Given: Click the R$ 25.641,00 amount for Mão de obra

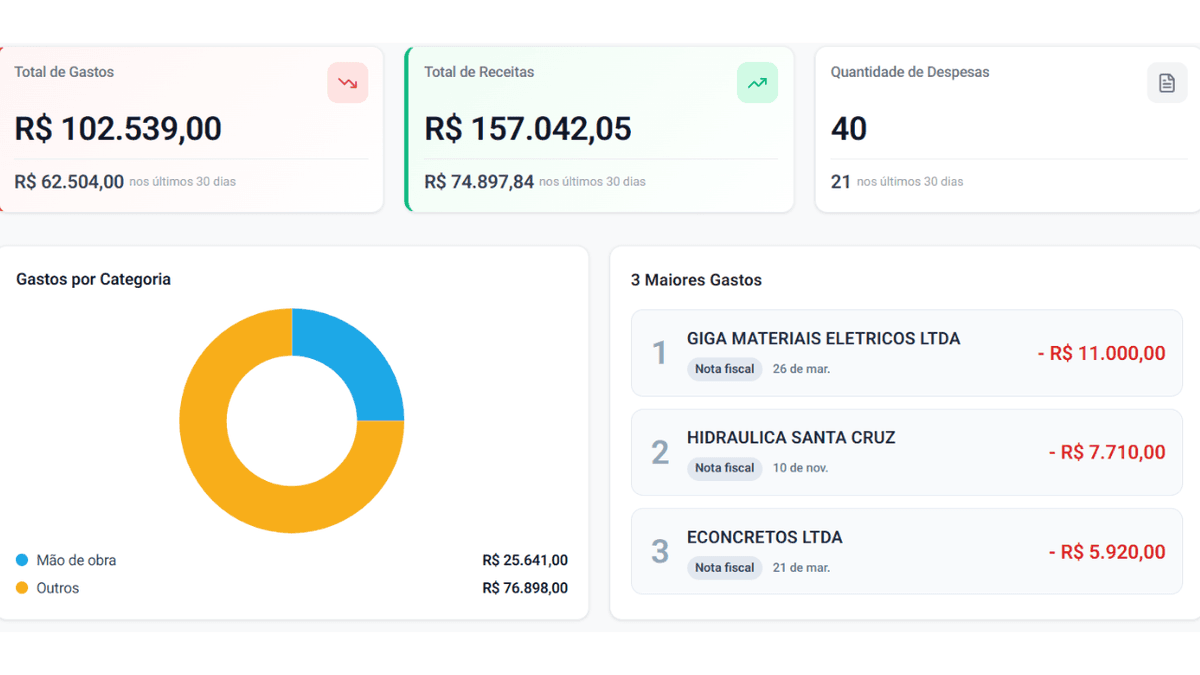Looking at the screenshot, I should tap(525, 560).
